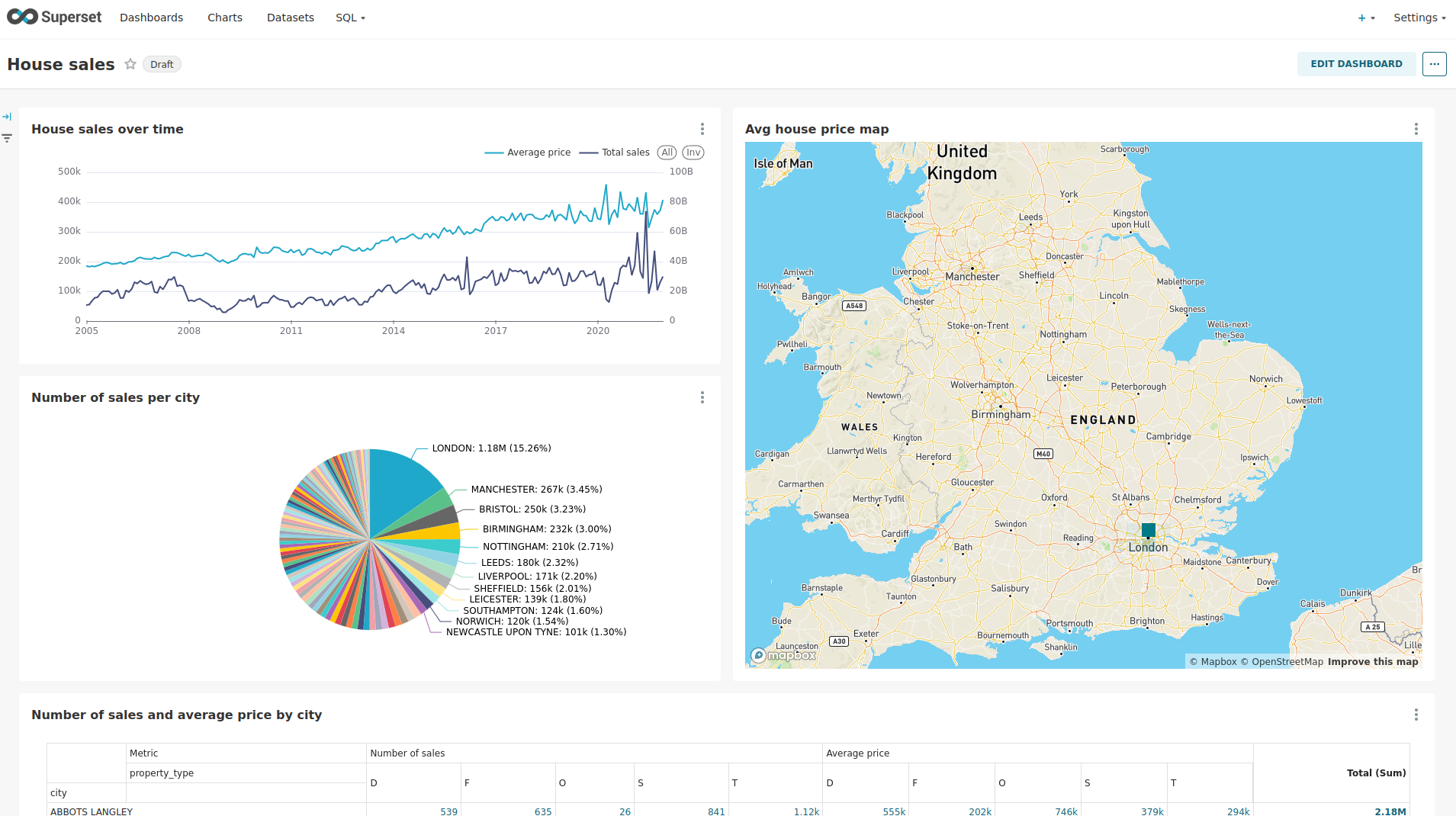The image size is (1456, 816).
Task: Open the Charts menu item
Action: (224, 18)
